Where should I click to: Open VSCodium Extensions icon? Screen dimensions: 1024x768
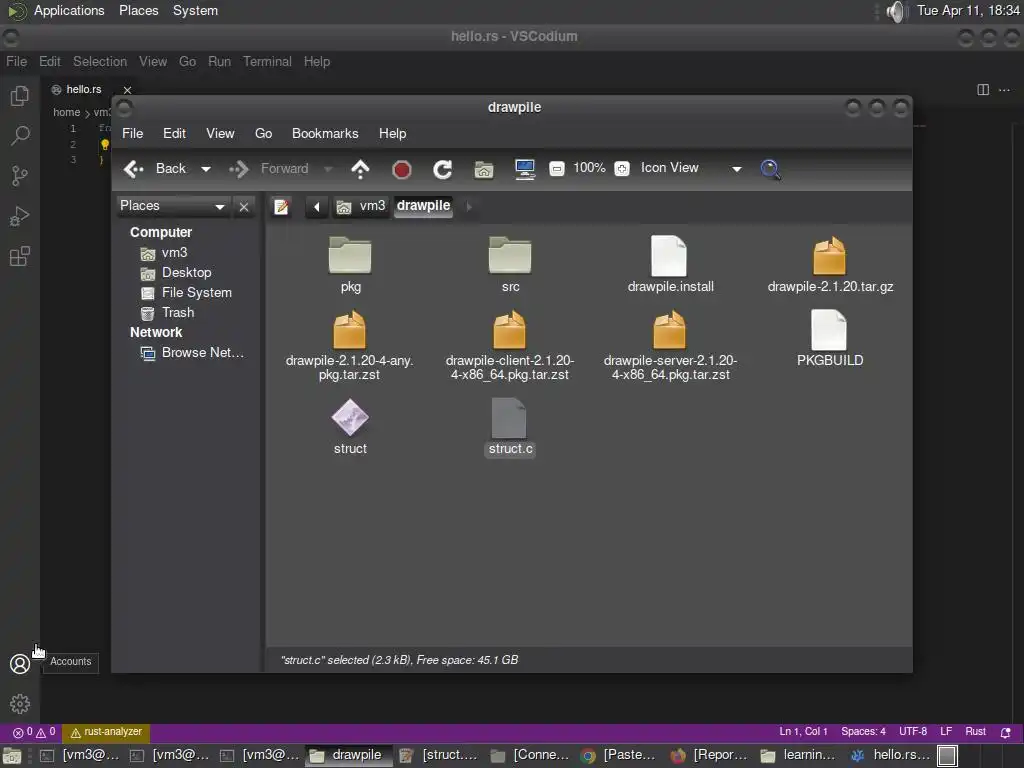coord(20,256)
